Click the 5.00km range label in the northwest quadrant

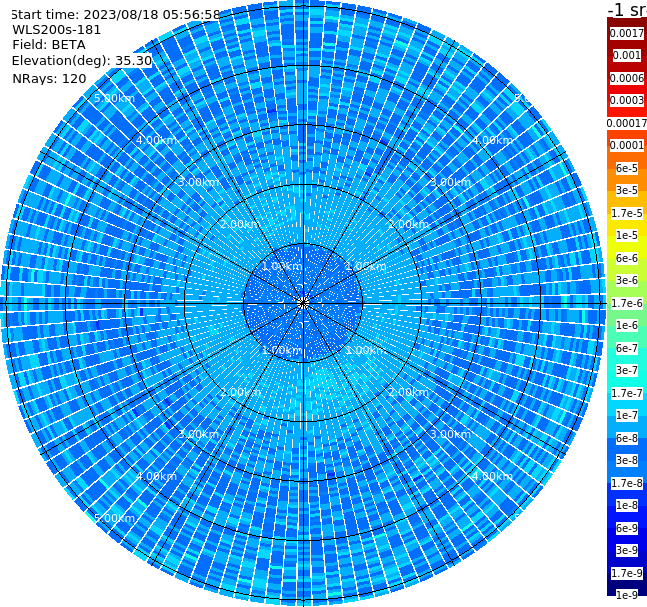[114, 98]
